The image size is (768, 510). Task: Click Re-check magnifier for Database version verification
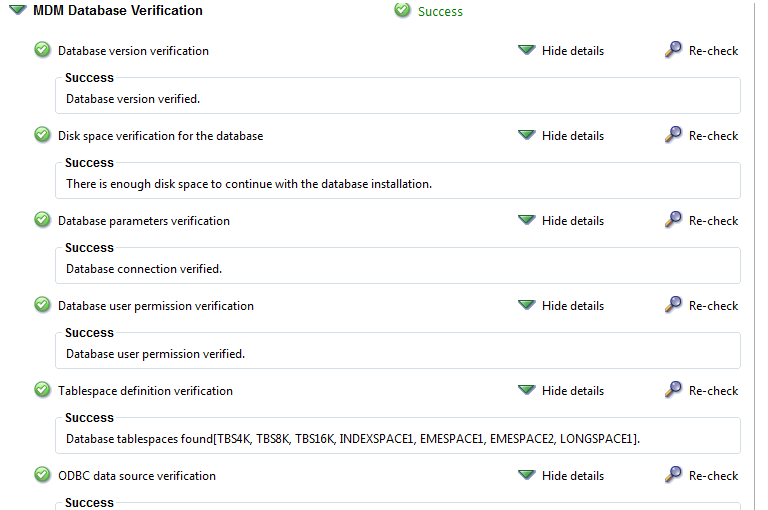tap(673, 50)
